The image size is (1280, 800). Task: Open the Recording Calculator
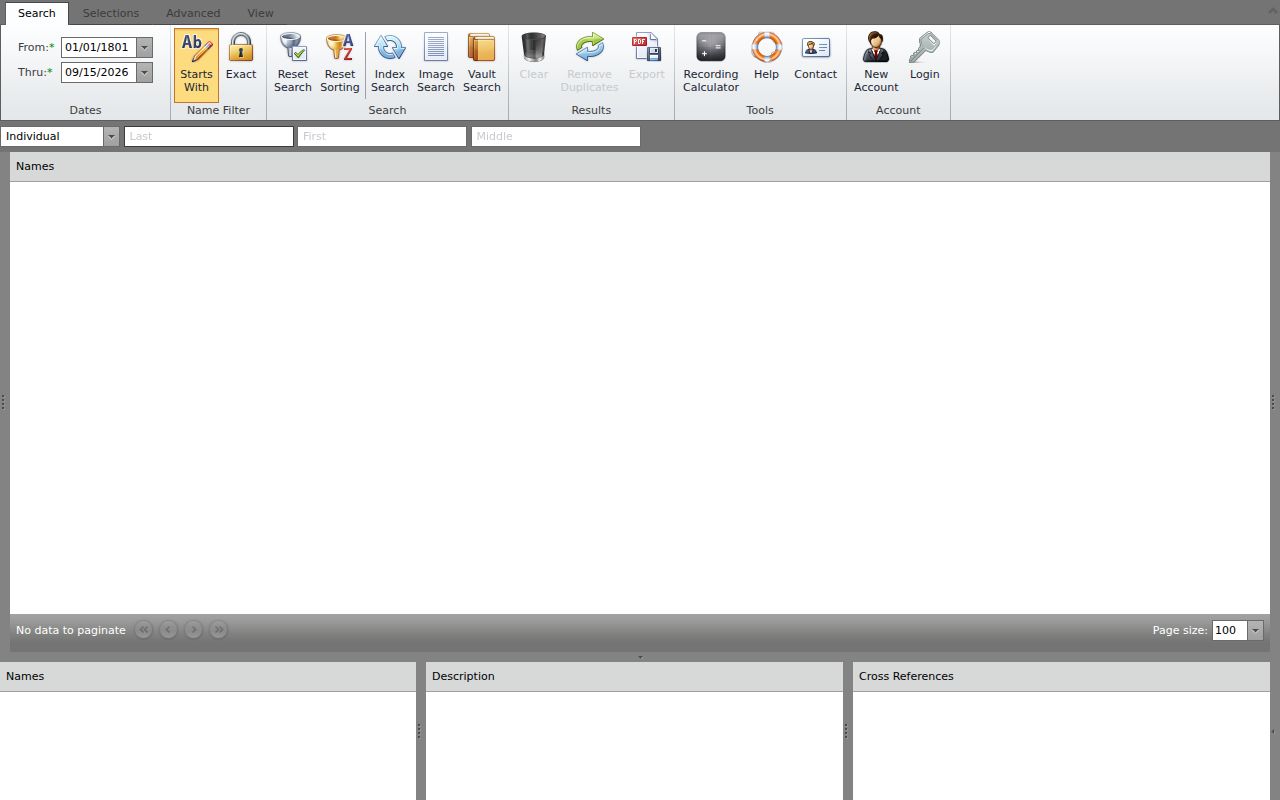711,64
